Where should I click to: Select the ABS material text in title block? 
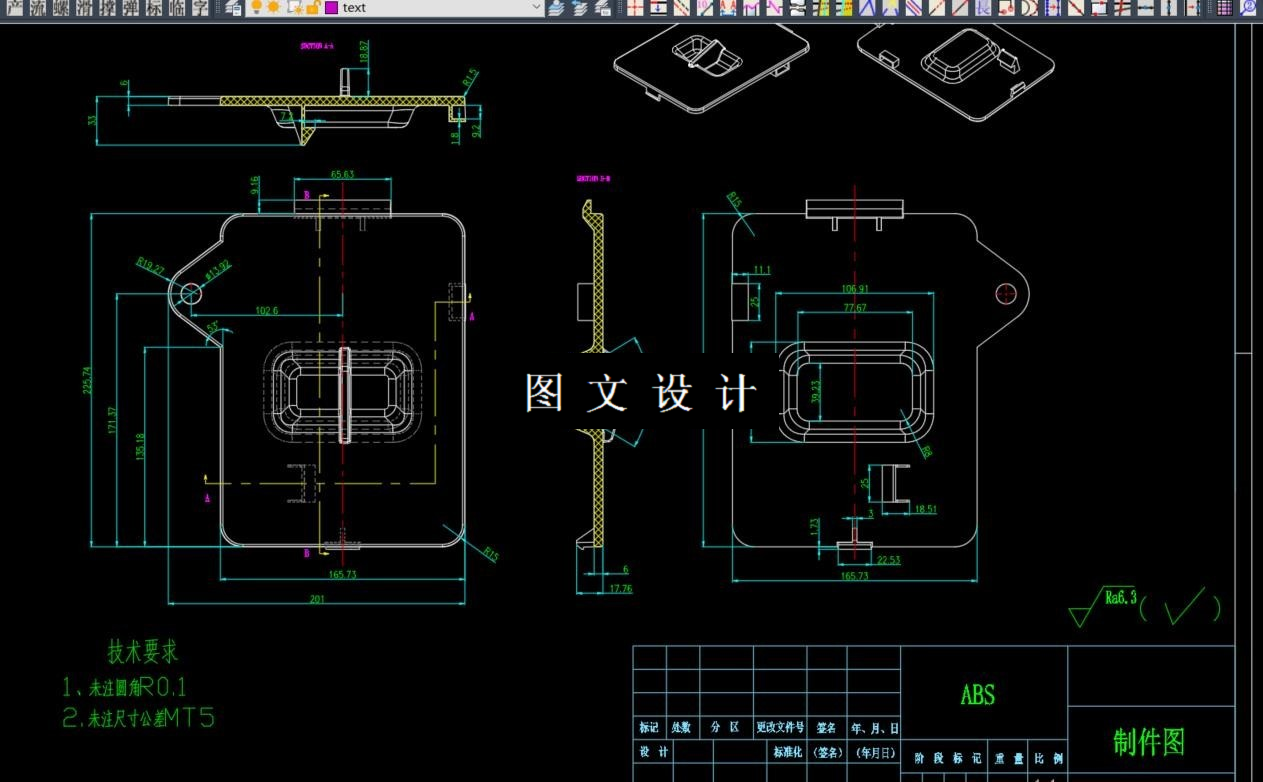977,694
